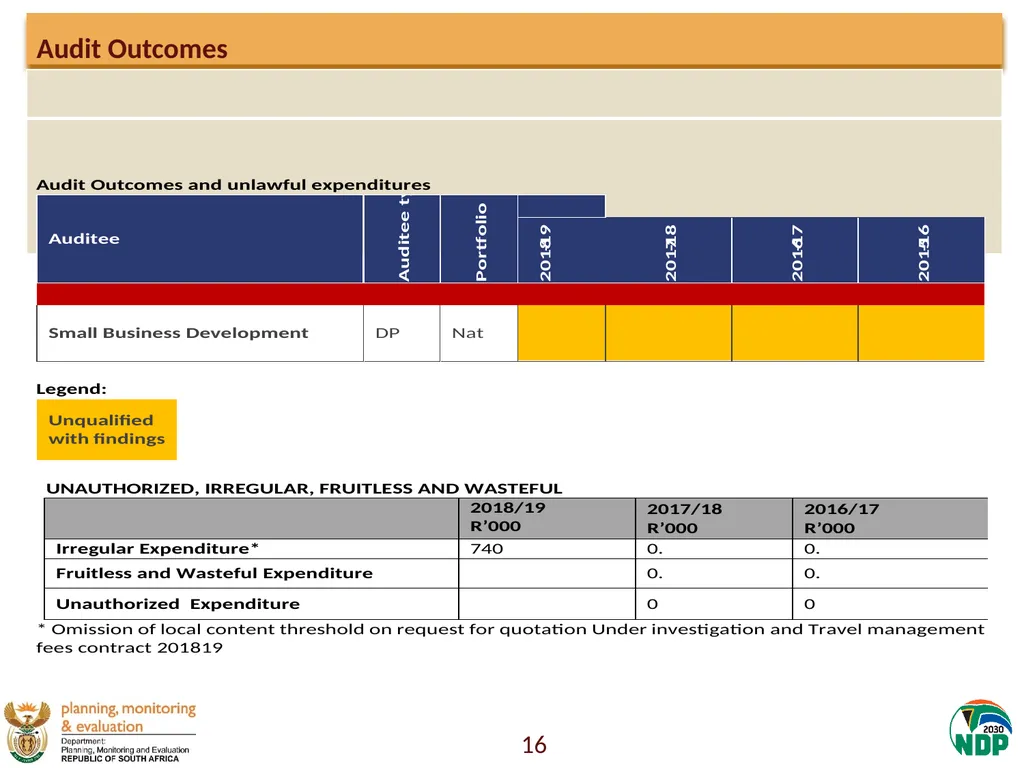Click the Auditee column header
The width and height of the screenshot is (1024, 768).
point(200,239)
